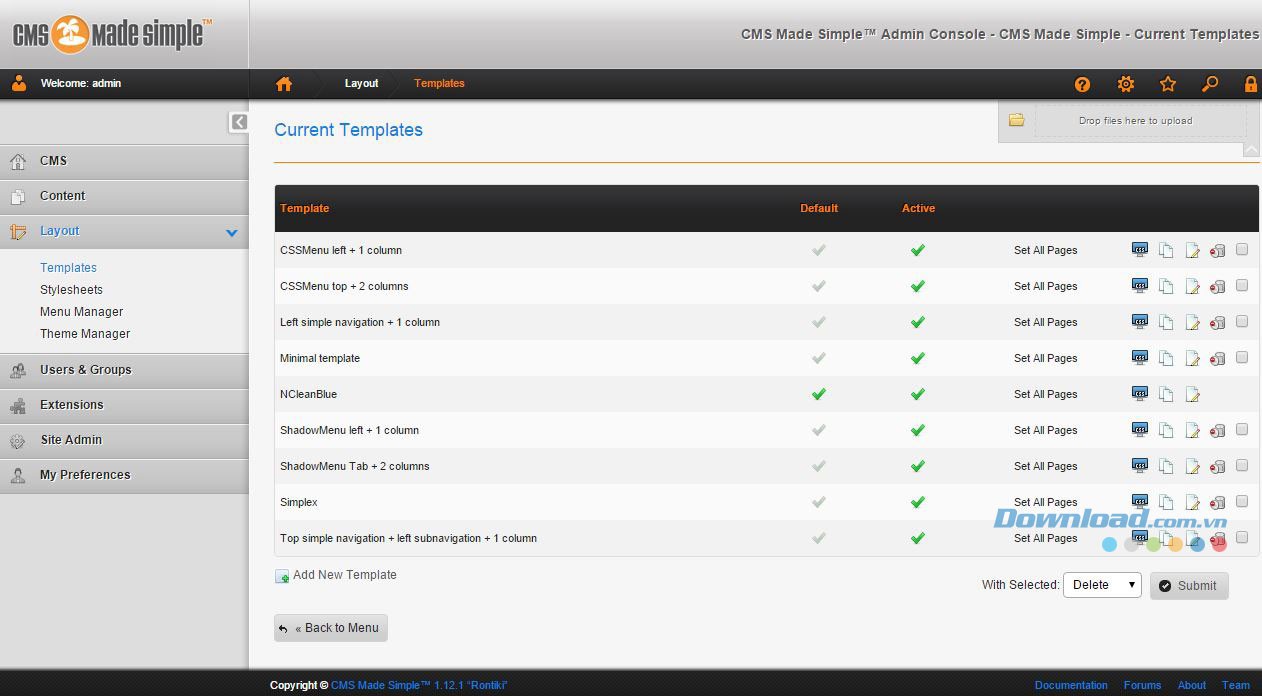The image size is (1262, 696).
Task: Click the home icon in the breadcrumb bar
Action: coord(283,84)
